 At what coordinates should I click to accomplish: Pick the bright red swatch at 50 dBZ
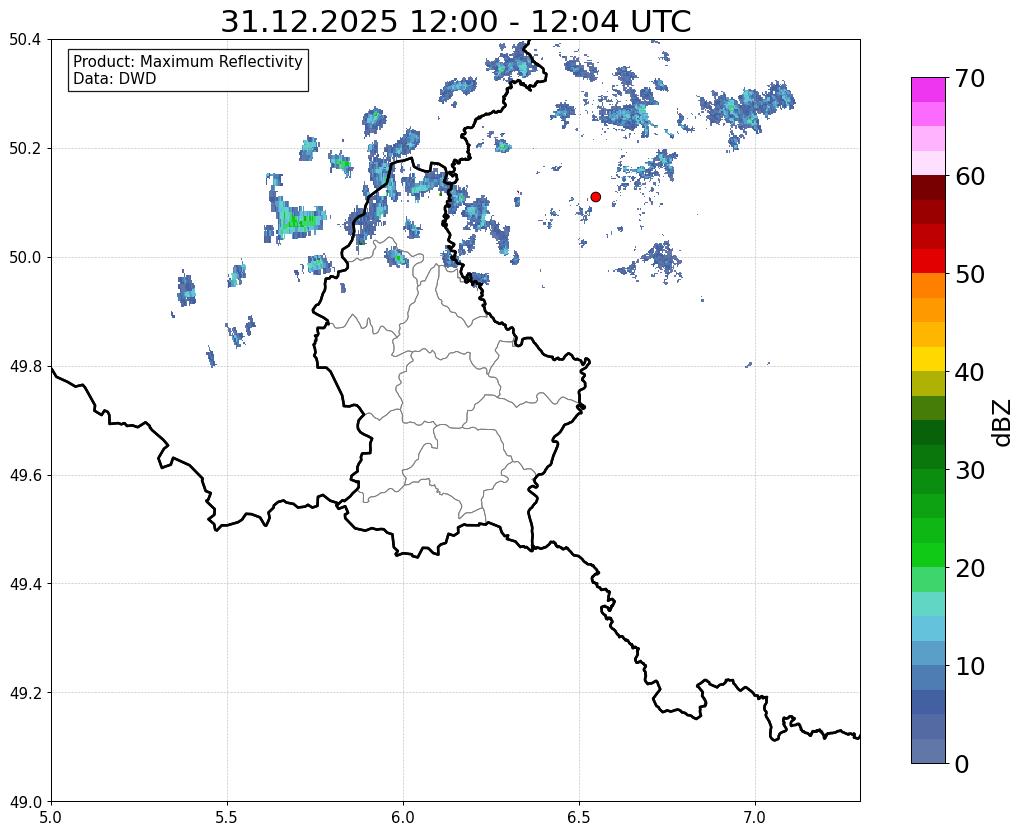pyautogui.click(x=928, y=261)
